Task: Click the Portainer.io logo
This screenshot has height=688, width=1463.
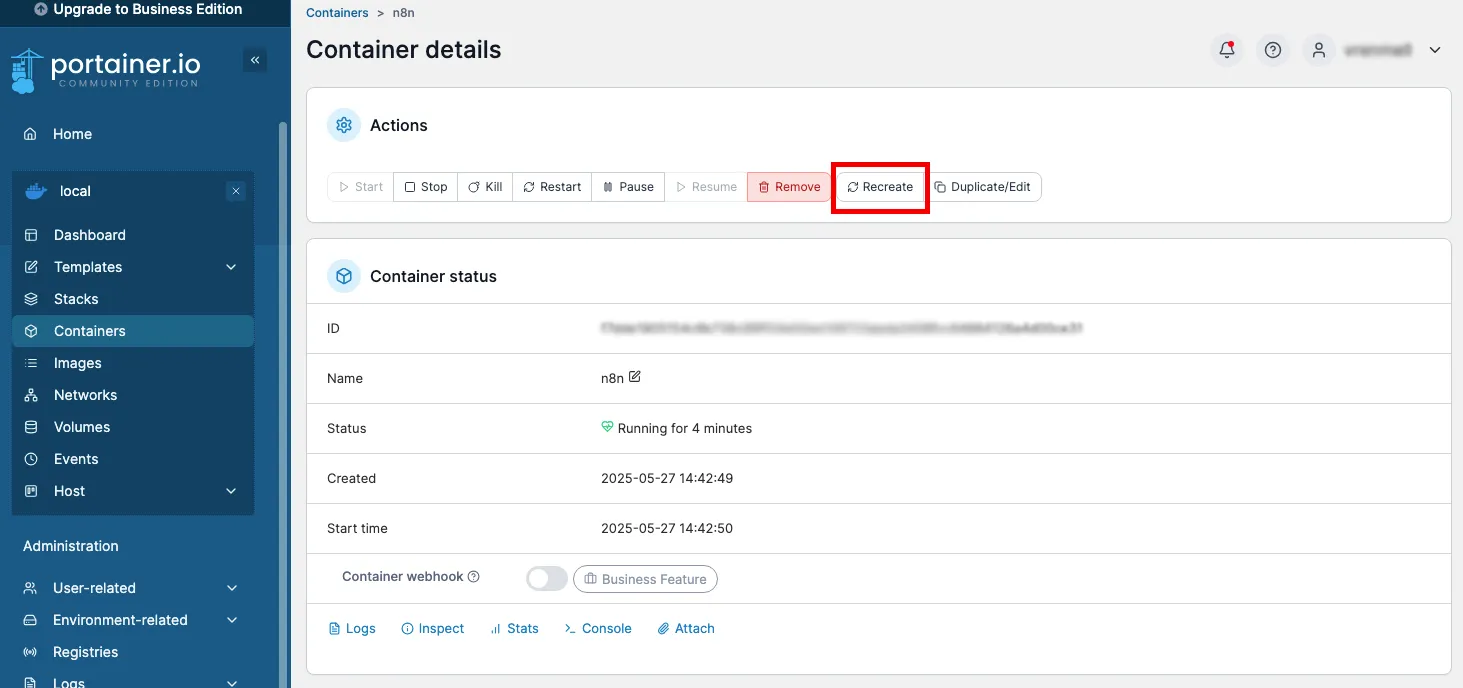Action: pos(105,70)
